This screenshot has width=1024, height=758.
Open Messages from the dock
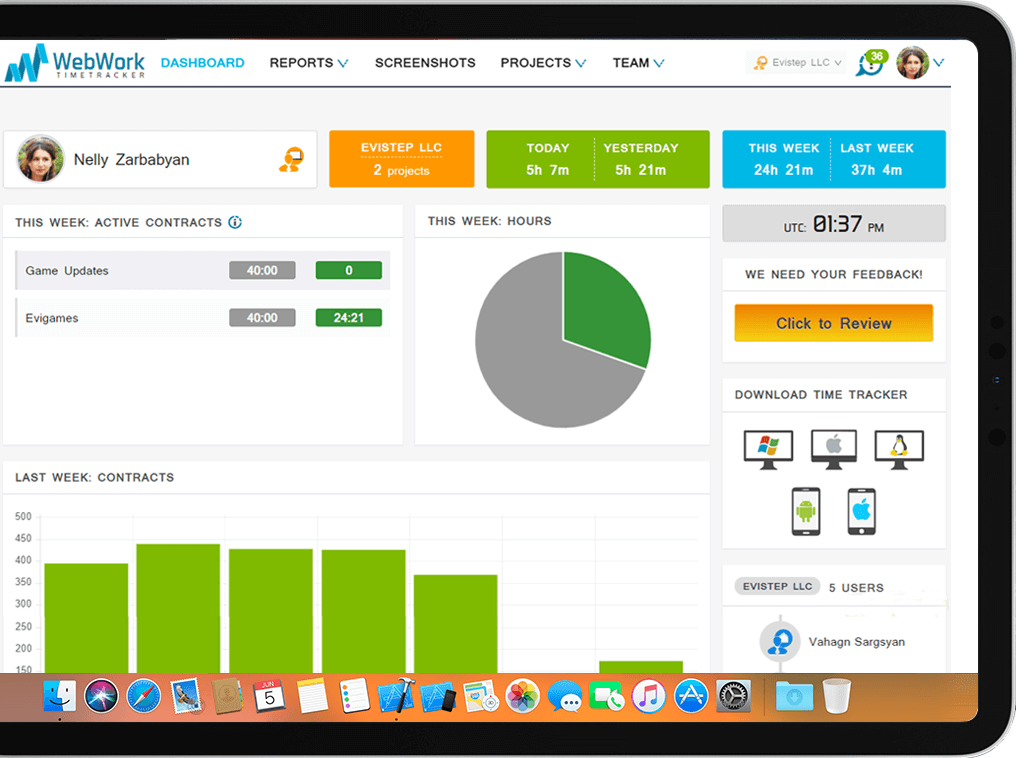point(565,696)
